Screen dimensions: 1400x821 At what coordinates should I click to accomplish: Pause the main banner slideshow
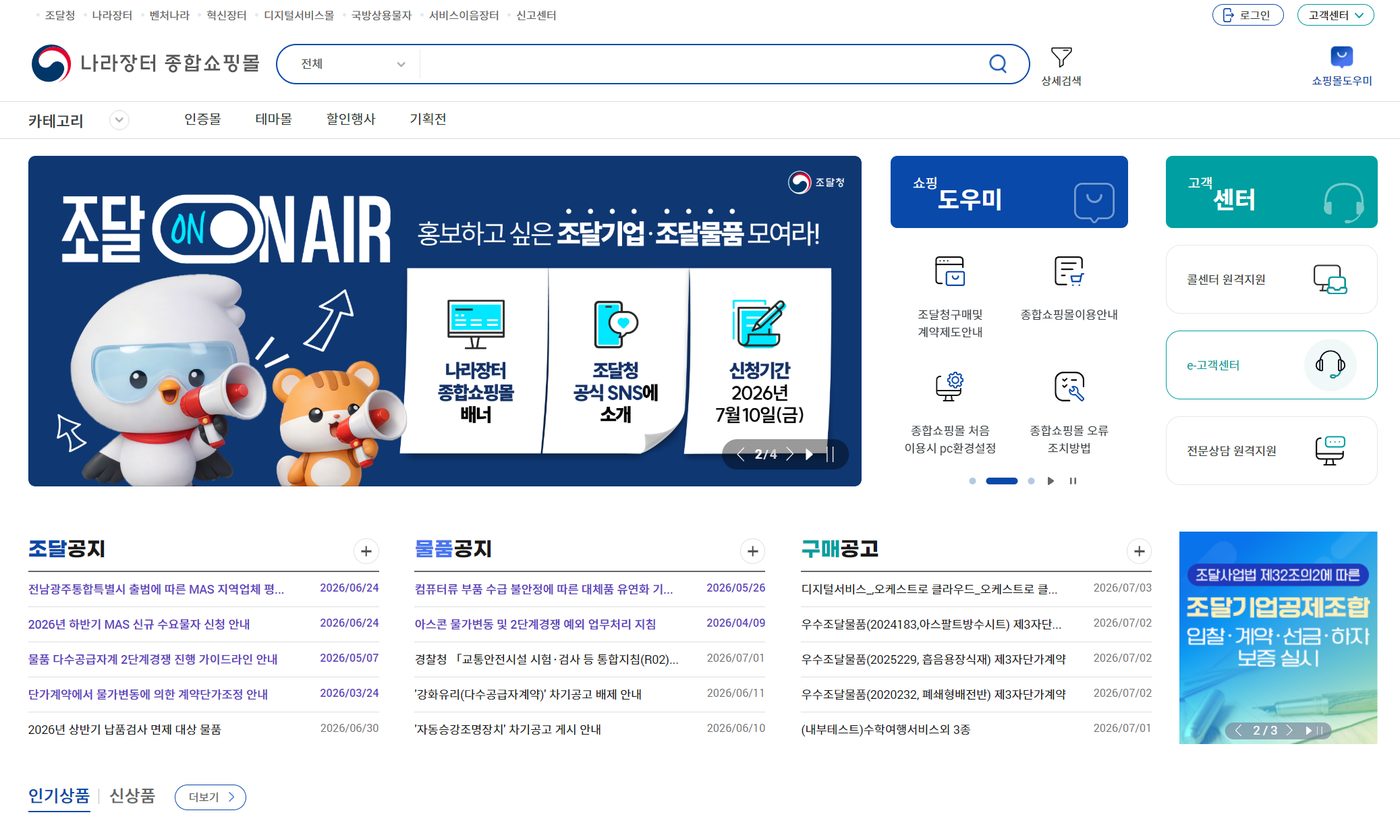pos(830,455)
